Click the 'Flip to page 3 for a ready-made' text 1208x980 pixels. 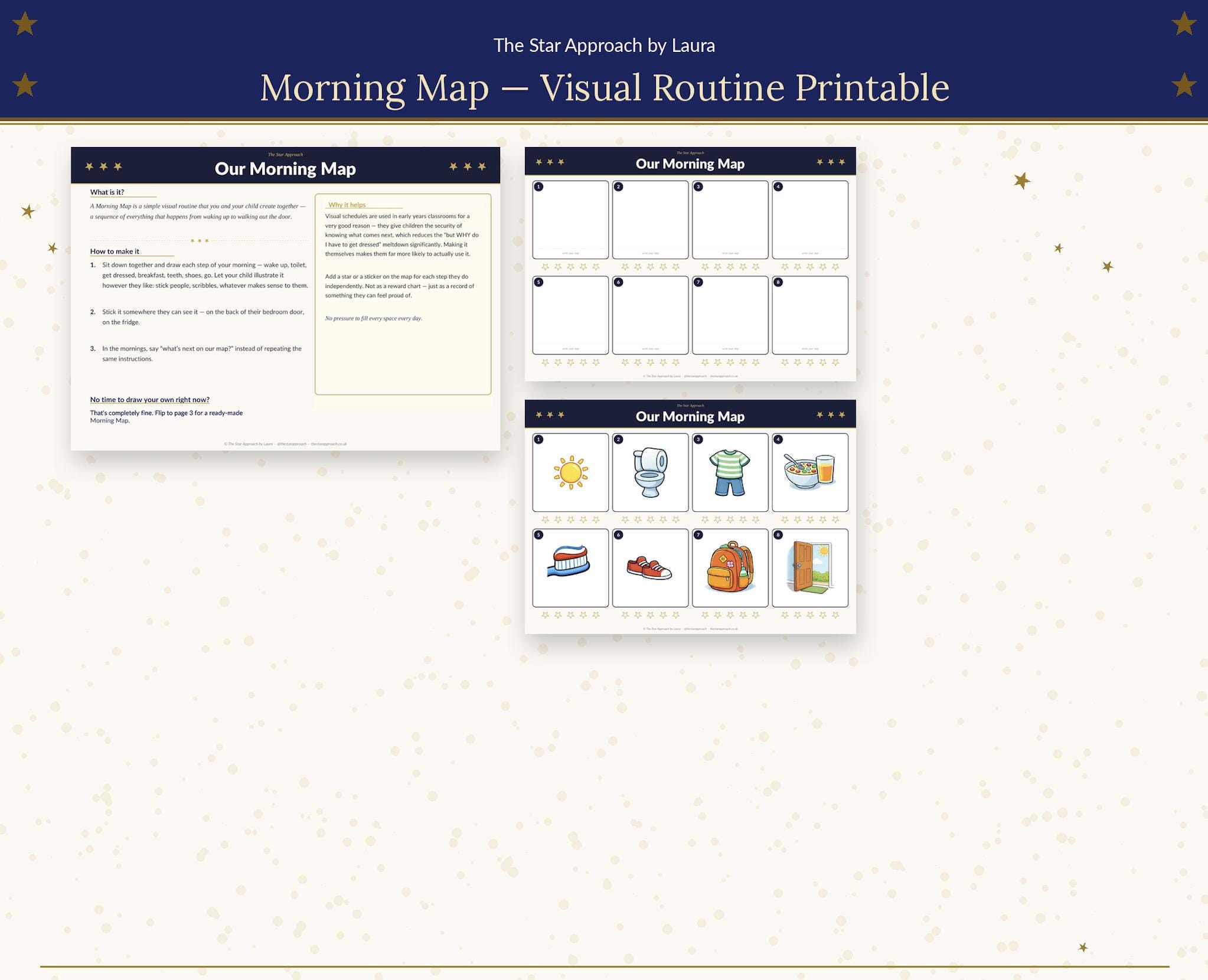(x=199, y=413)
